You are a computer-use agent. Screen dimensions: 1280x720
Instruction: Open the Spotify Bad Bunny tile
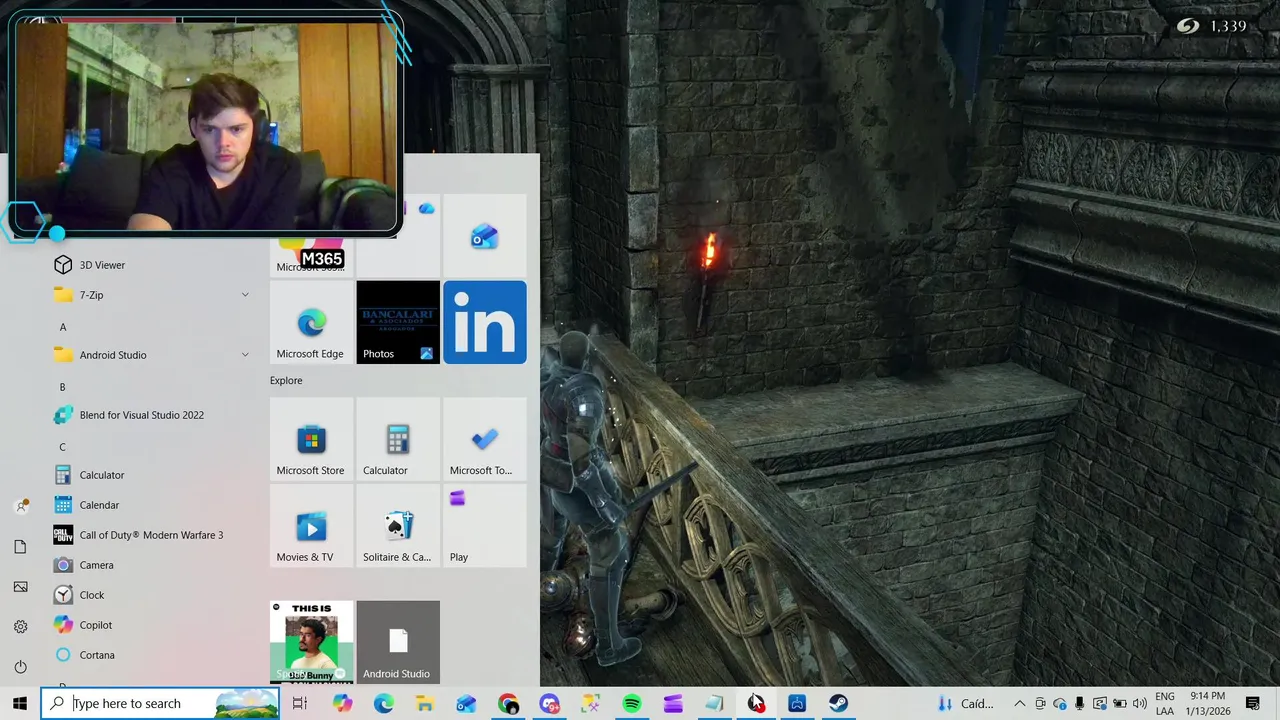(311, 642)
